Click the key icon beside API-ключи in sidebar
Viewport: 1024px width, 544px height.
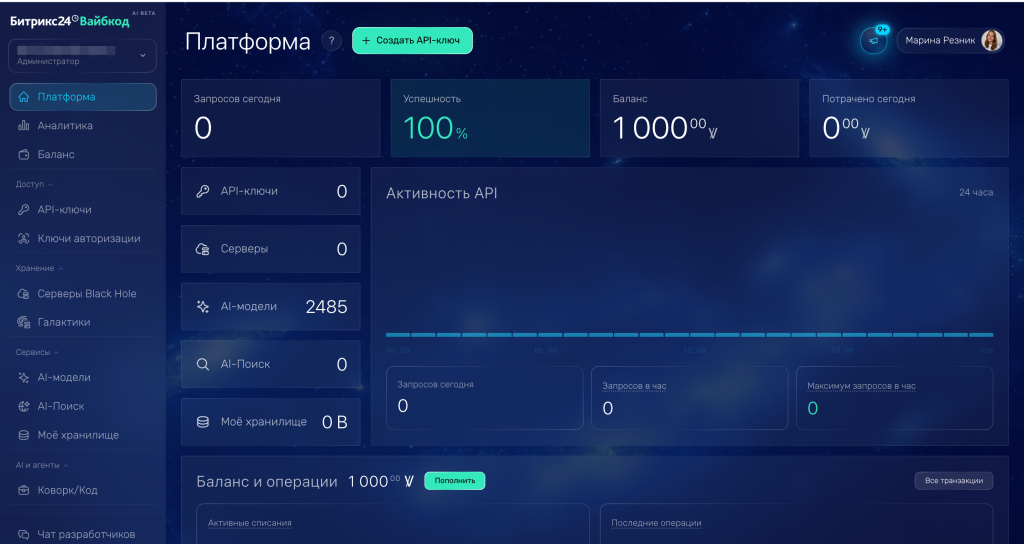(x=24, y=210)
